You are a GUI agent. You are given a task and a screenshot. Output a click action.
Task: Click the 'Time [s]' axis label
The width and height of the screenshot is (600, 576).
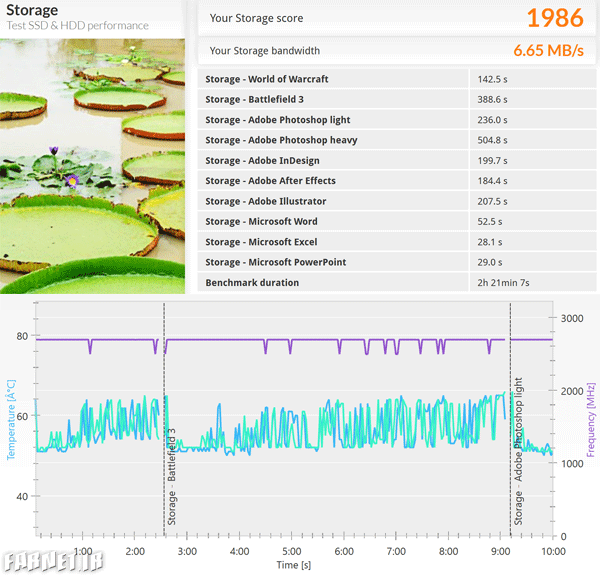(294, 565)
